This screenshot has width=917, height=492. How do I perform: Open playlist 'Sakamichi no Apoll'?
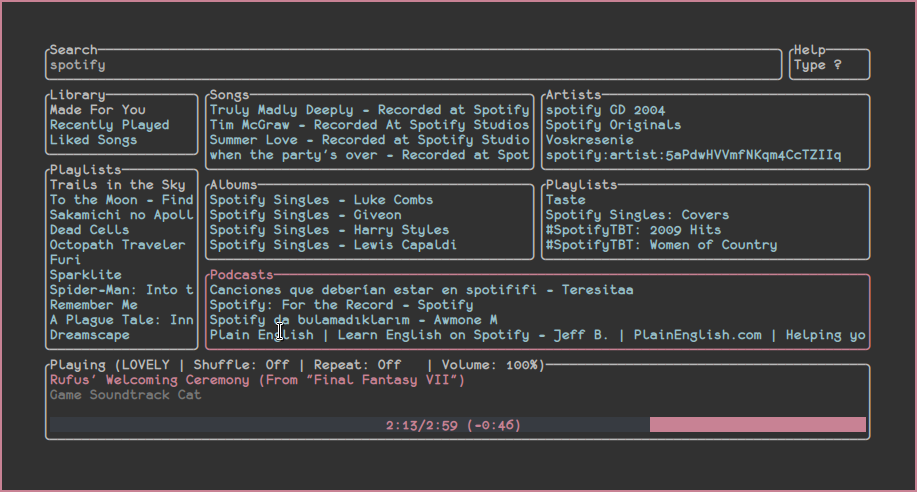click(x=122, y=215)
